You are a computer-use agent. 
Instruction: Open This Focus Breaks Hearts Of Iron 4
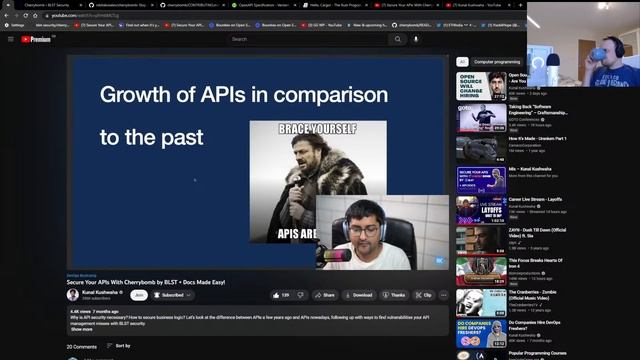tap(536, 263)
